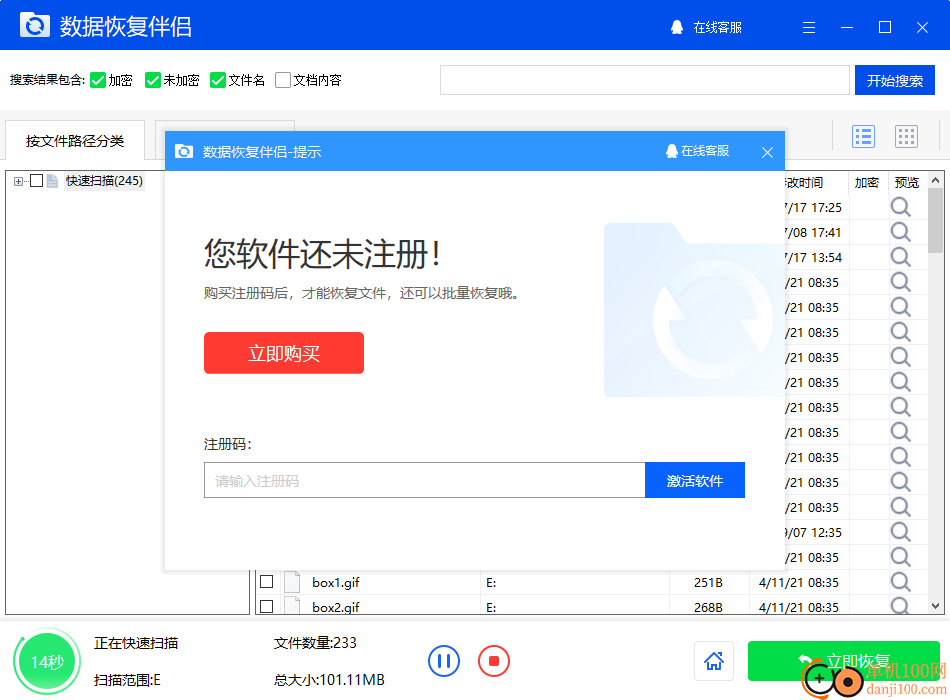Screen dimensions: 950x700
Task: Click 扫描范围:E status text
Action: [127, 680]
